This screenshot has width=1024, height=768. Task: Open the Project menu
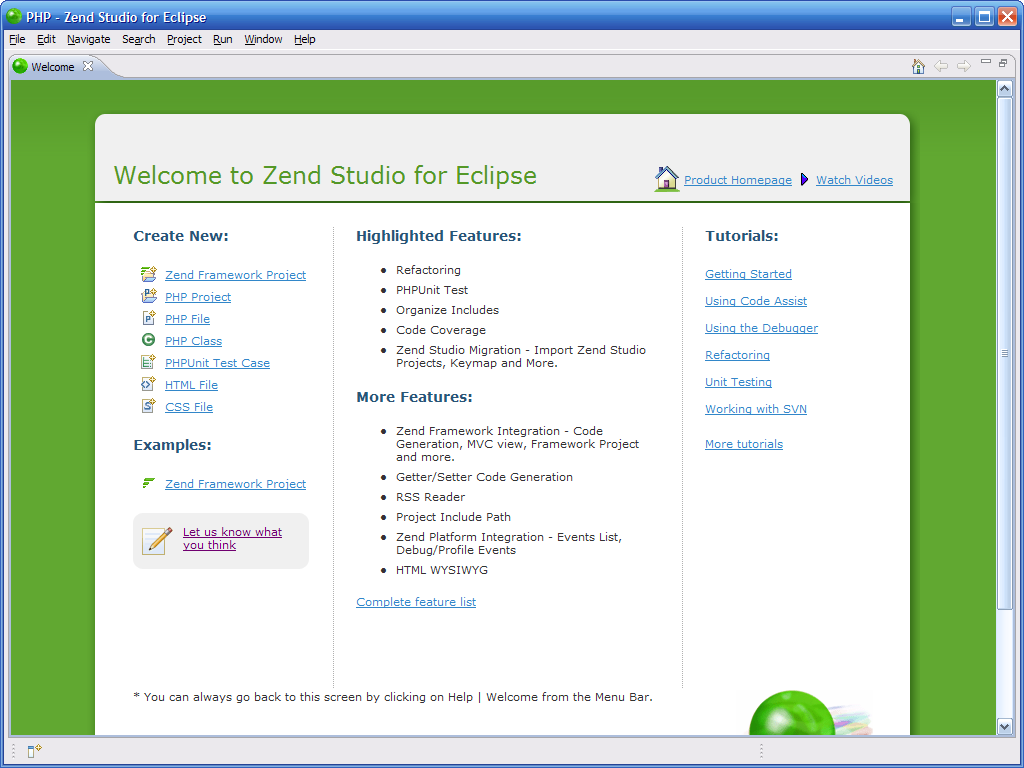(x=184, y=39)
